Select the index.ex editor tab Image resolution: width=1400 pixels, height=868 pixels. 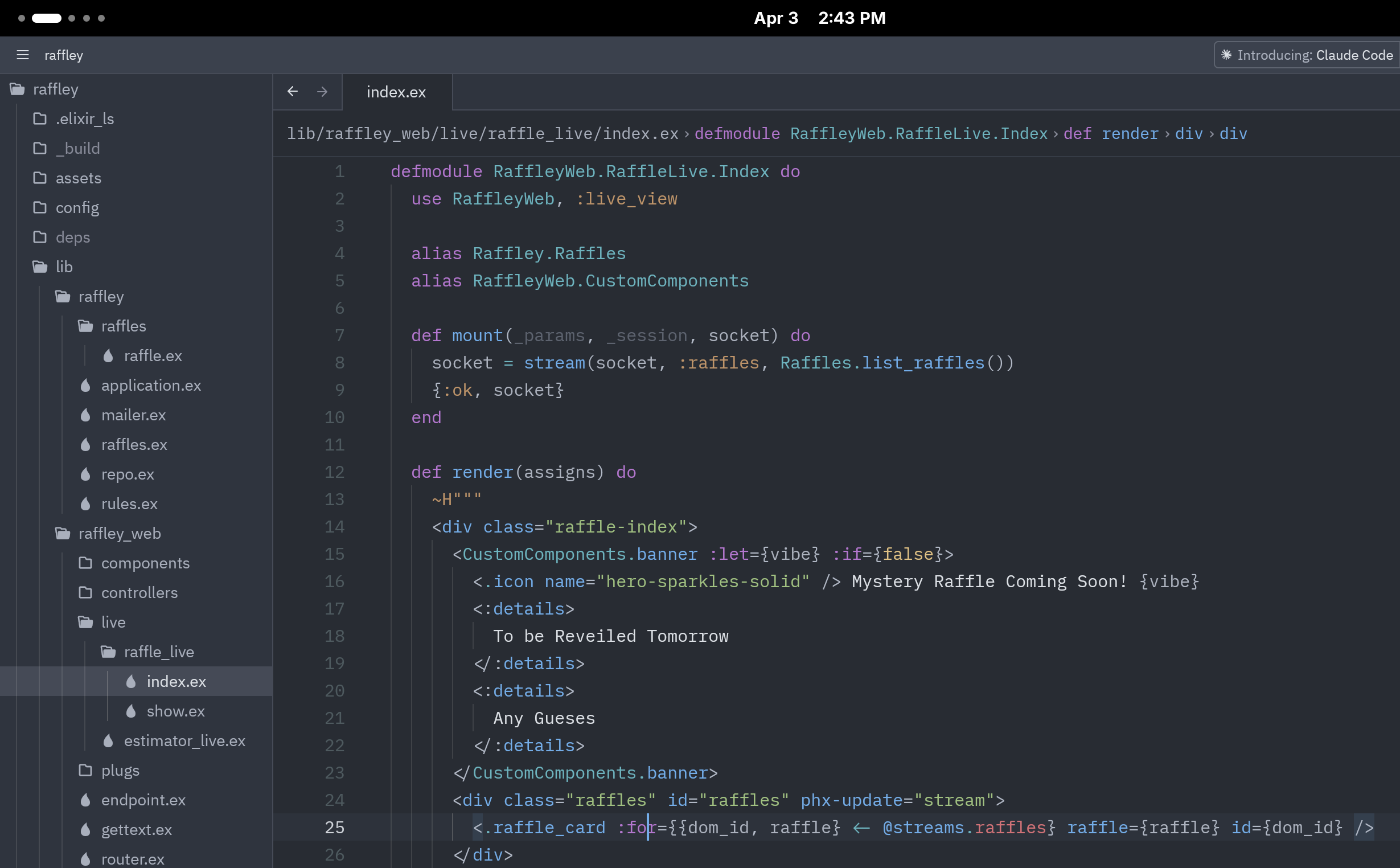(396, 92)
